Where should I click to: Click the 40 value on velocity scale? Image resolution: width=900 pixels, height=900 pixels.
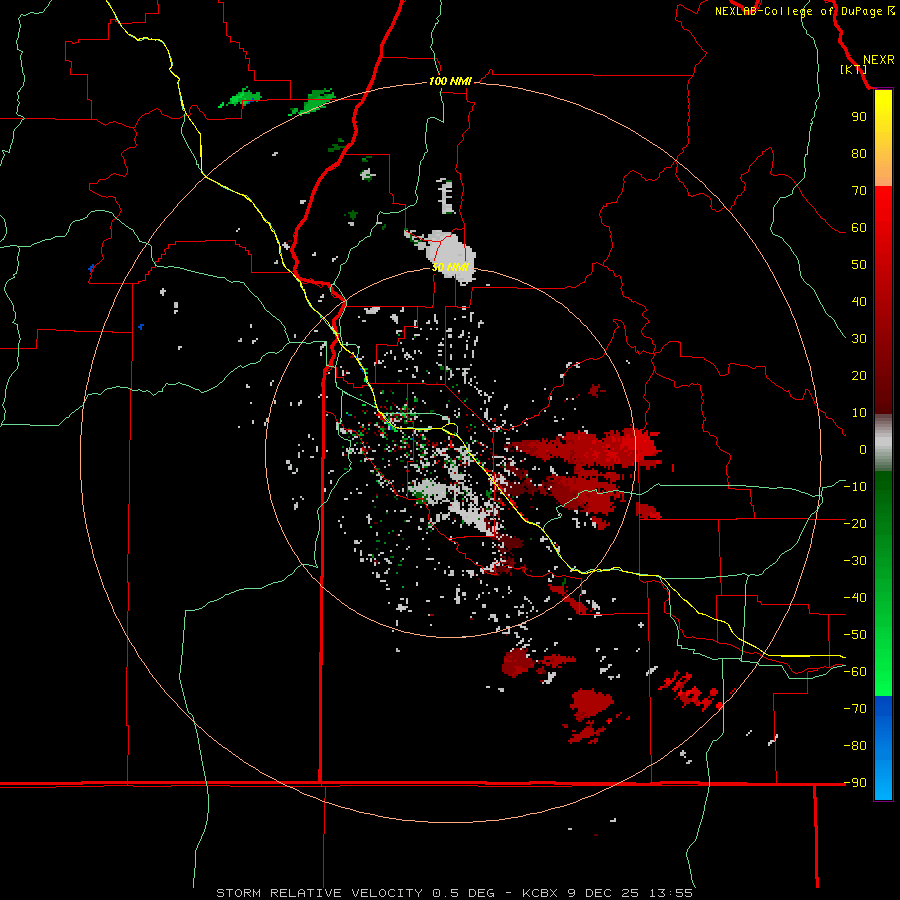click(859, 301)
